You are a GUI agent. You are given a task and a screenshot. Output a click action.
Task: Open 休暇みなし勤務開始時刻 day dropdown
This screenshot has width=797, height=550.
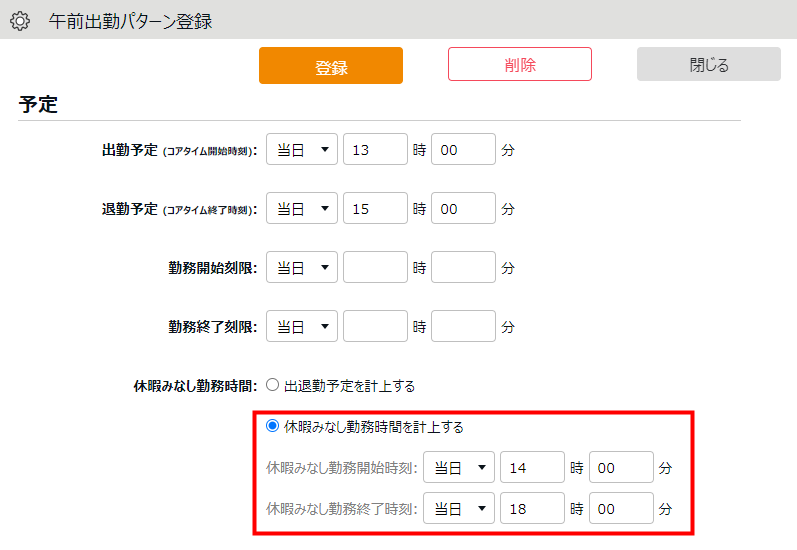[x=459, y=467]
